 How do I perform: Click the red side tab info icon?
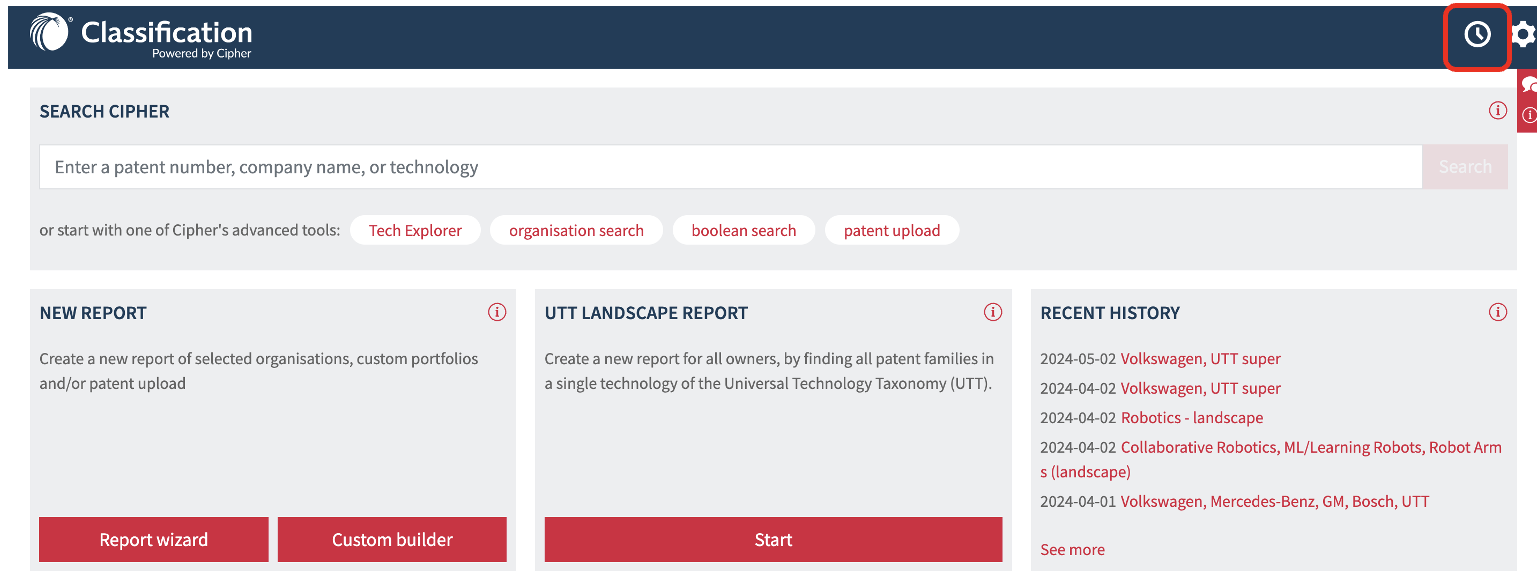pyautogui.click(x=1530, y=115)
